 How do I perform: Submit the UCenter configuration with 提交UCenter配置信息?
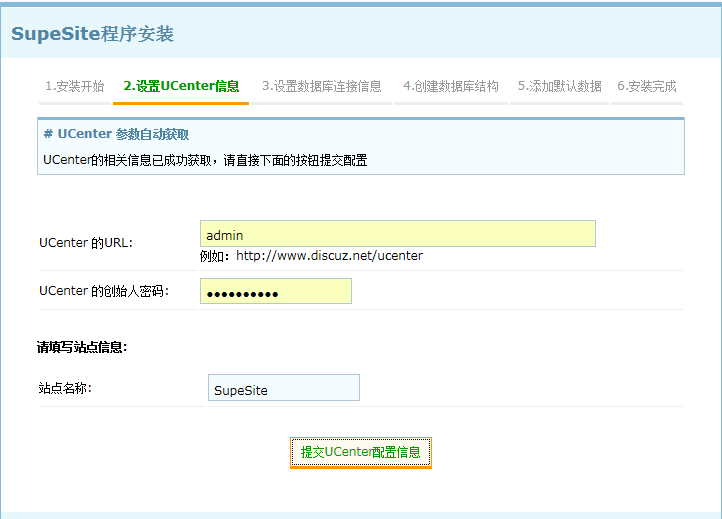click(361, 452)
